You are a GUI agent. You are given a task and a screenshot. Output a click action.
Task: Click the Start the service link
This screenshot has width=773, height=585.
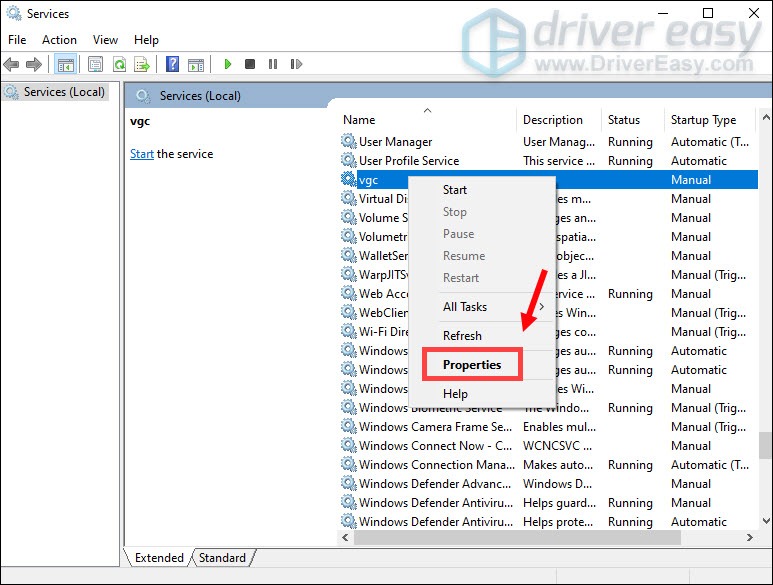142,154
